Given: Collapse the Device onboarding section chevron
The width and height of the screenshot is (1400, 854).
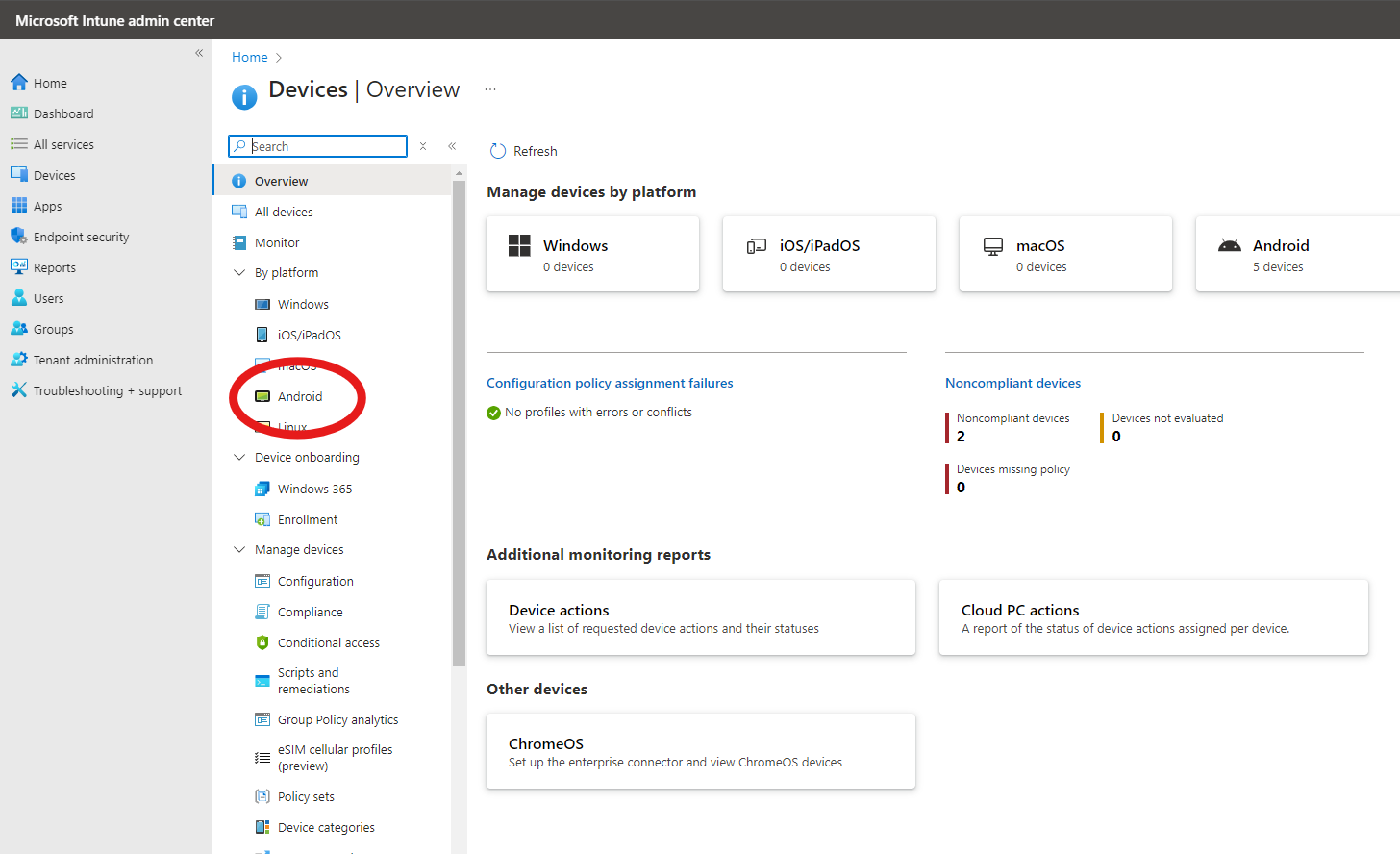Looking at the screenshot, I should (x=239, y=458).
